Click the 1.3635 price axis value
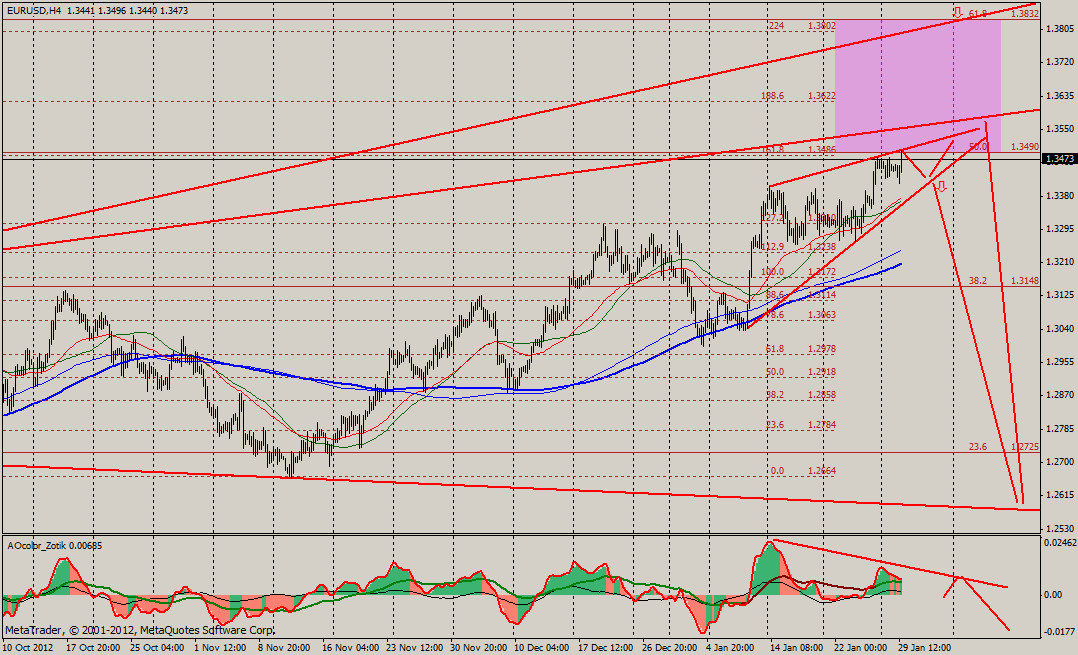 coord(1059,96)
